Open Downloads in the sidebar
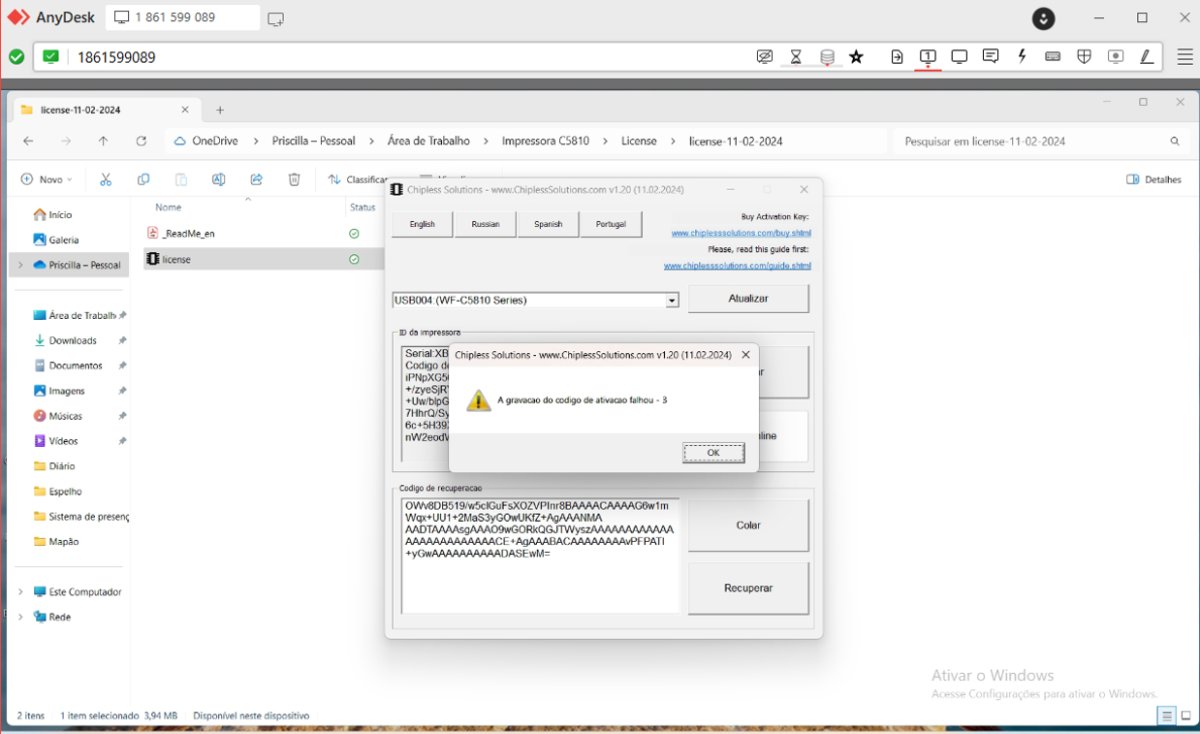Viewport: 1200px width, 734px height. tap(73, 340)
